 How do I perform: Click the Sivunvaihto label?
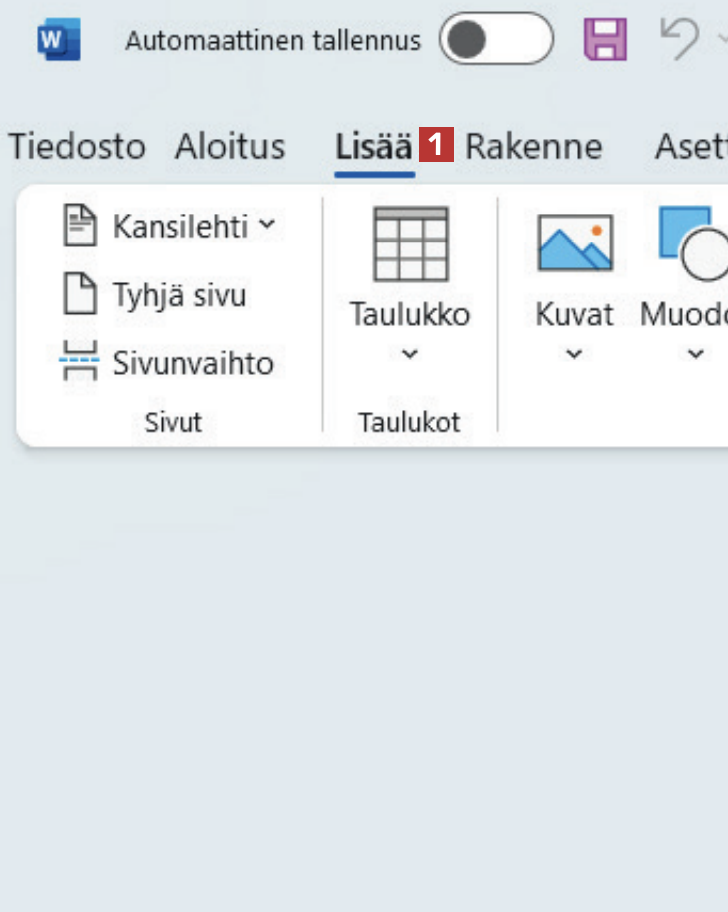click(193, 364)
